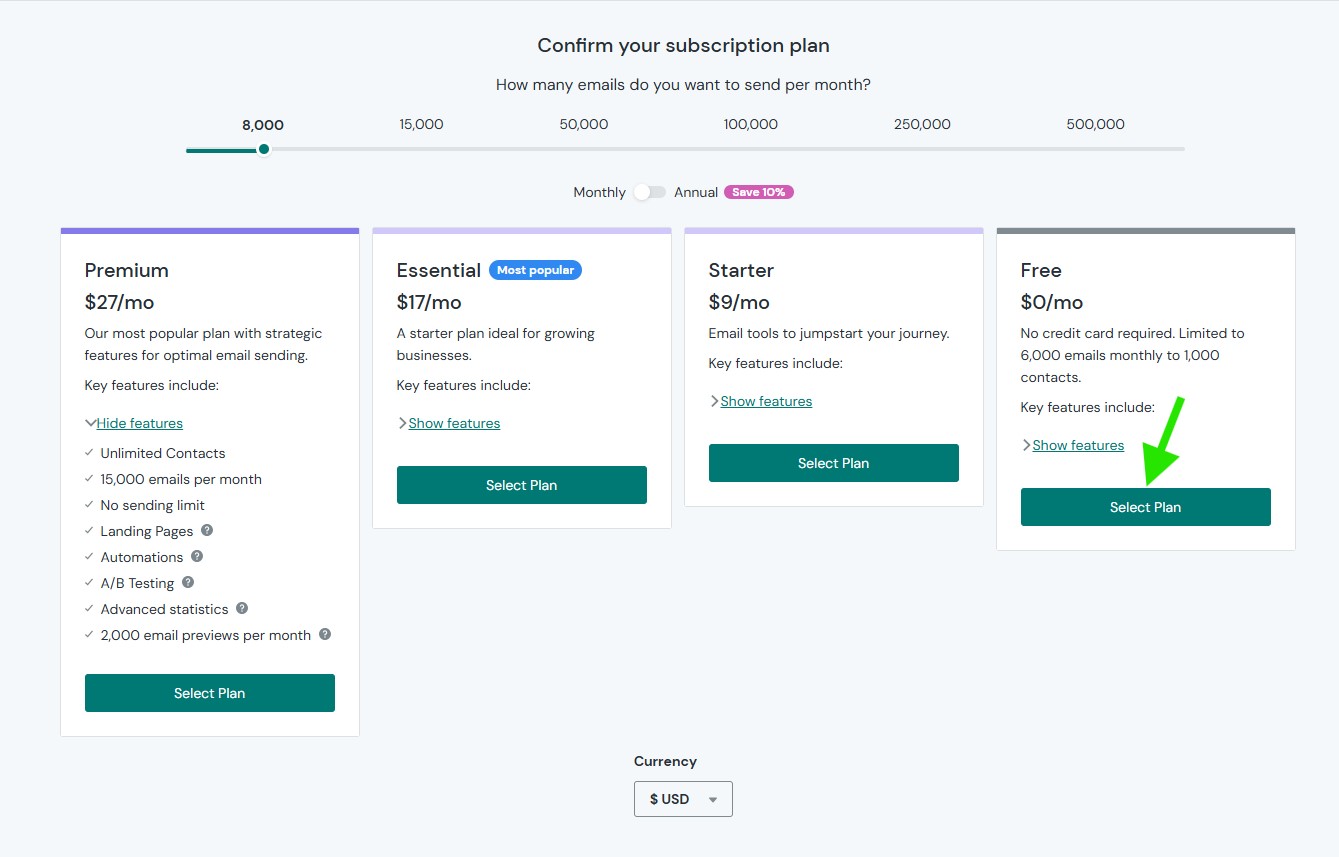The image size is (1339, 857).
Task: Toggle Monthly/Annual billing switch
Action: pyautogui.click(x=650, y=192)
